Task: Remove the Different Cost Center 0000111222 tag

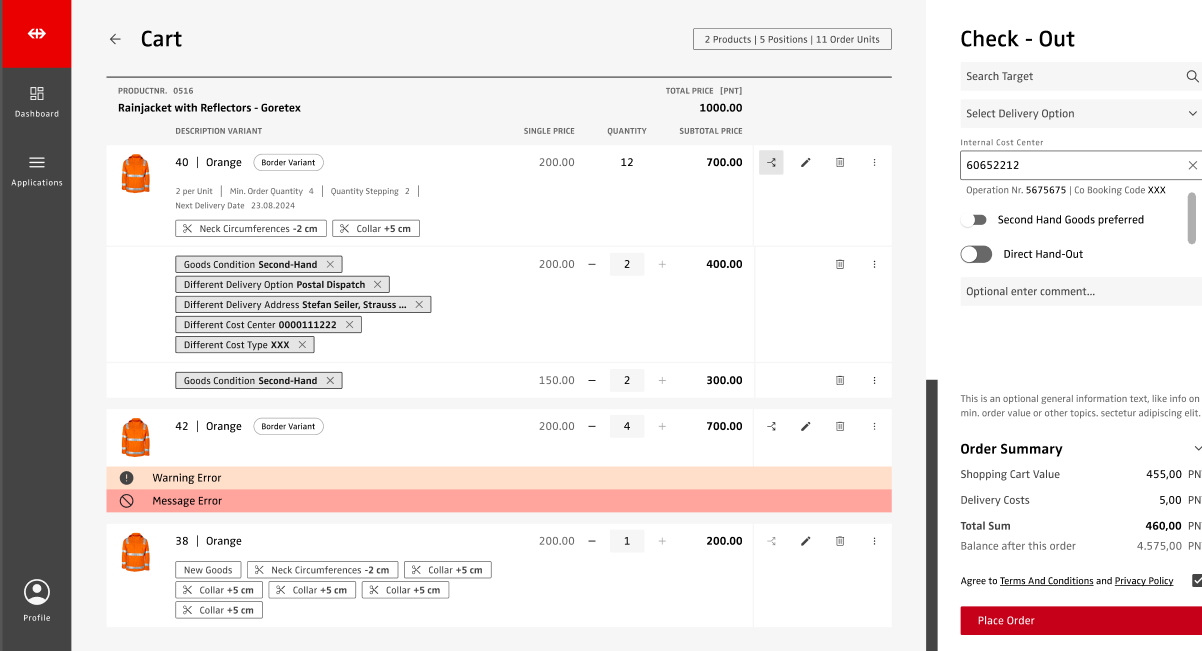Action: pos(349,325)
